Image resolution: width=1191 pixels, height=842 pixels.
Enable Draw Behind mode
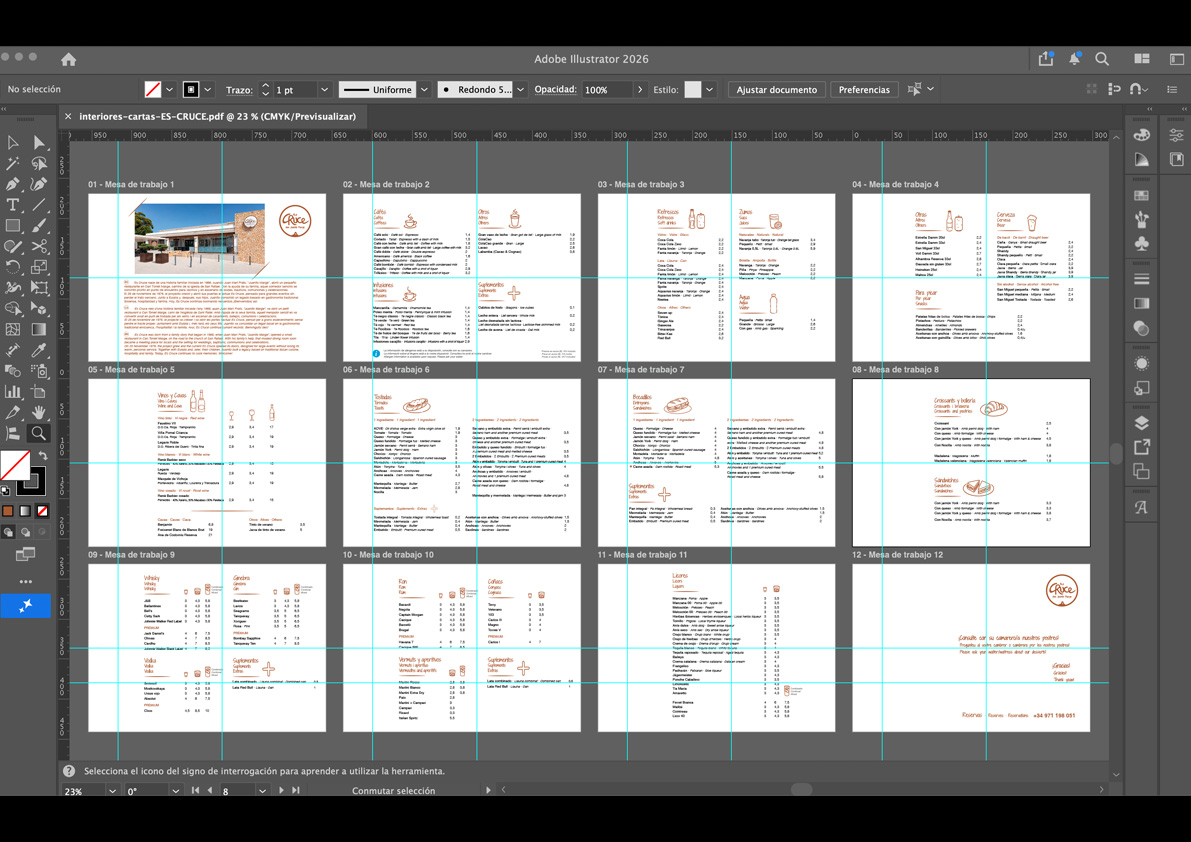25,532
